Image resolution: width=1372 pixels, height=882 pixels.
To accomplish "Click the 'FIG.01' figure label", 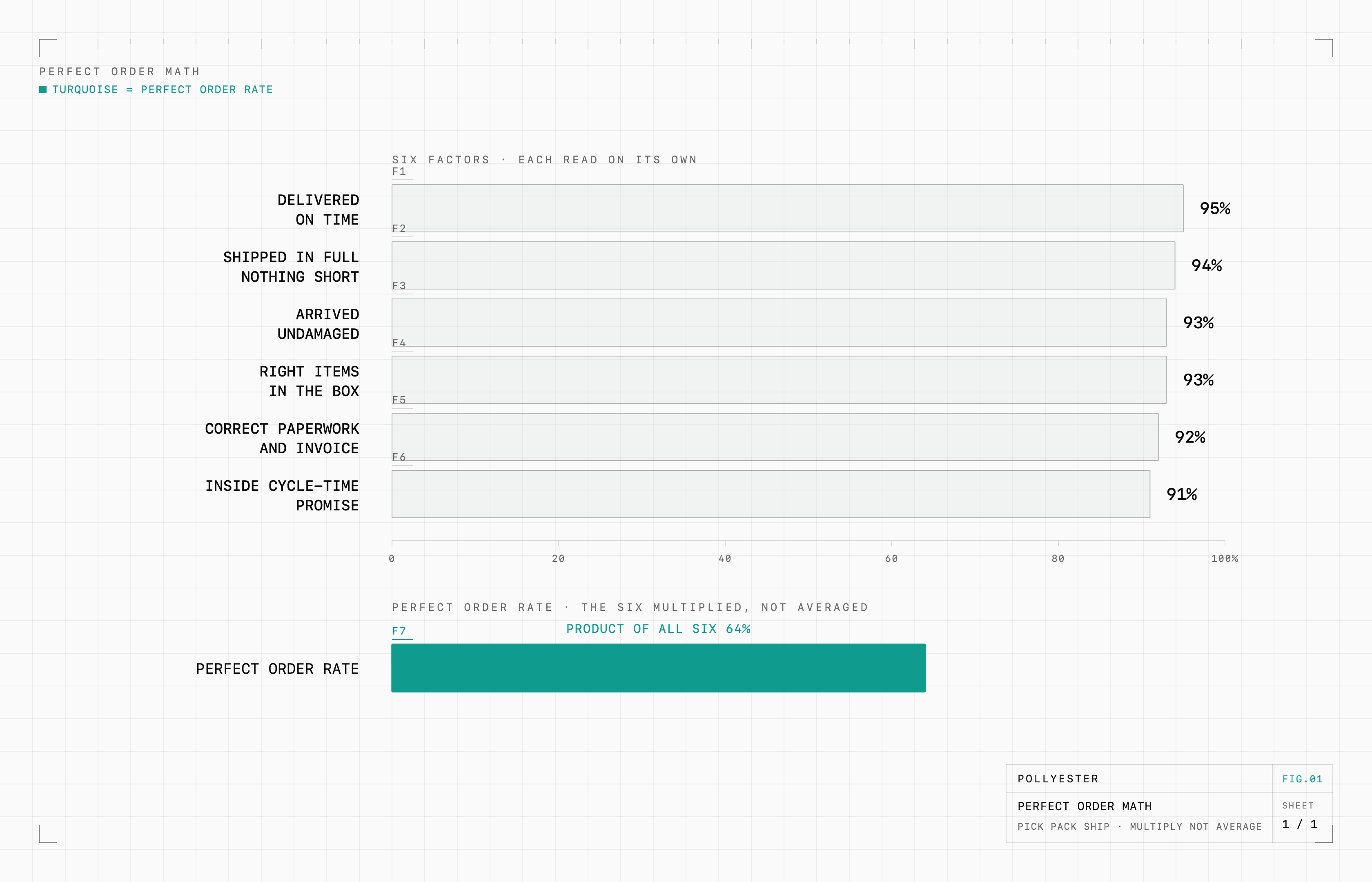I will [1303, 779].
